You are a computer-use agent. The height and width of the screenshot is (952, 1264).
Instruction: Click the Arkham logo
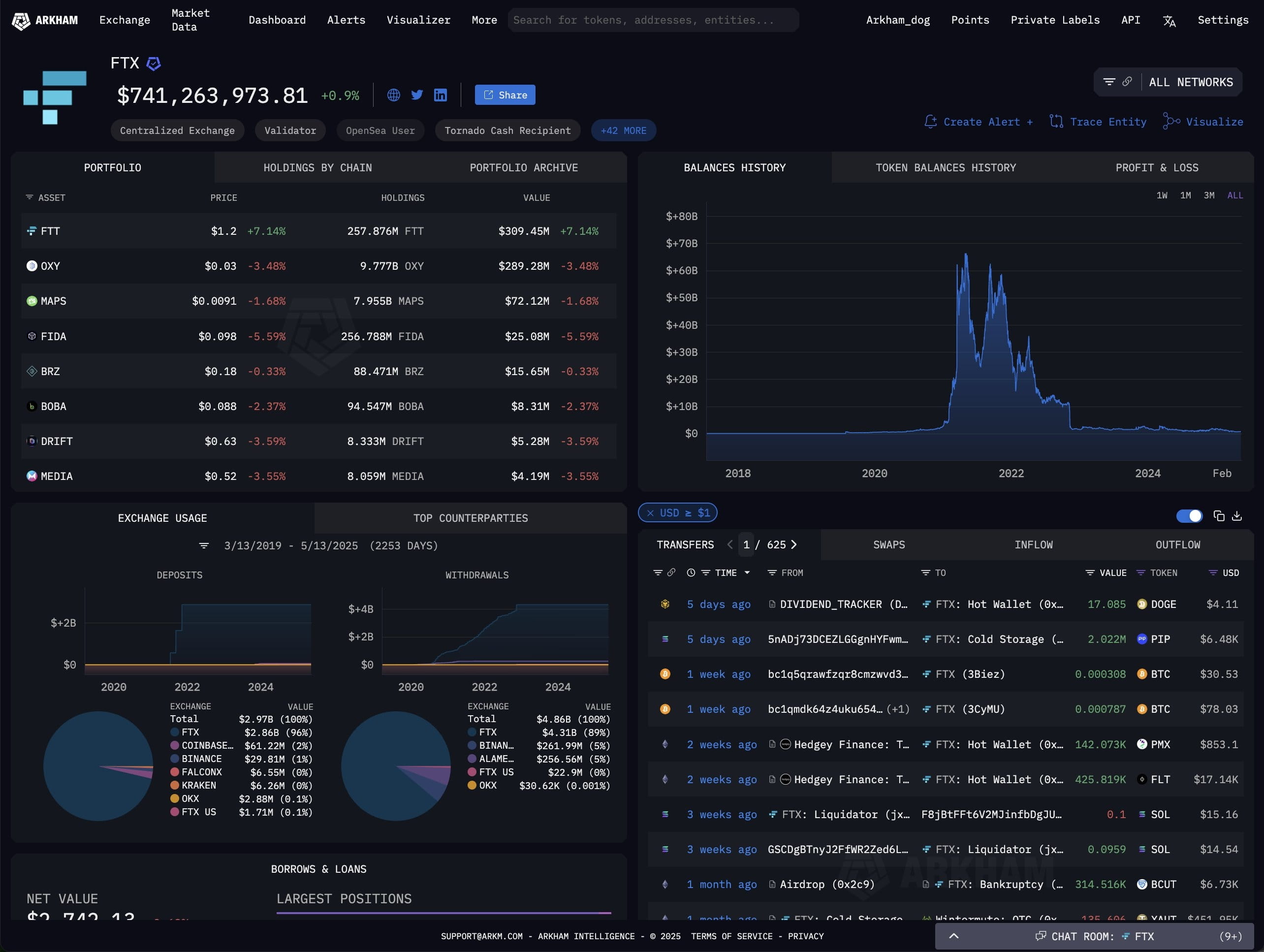point(45,21)
